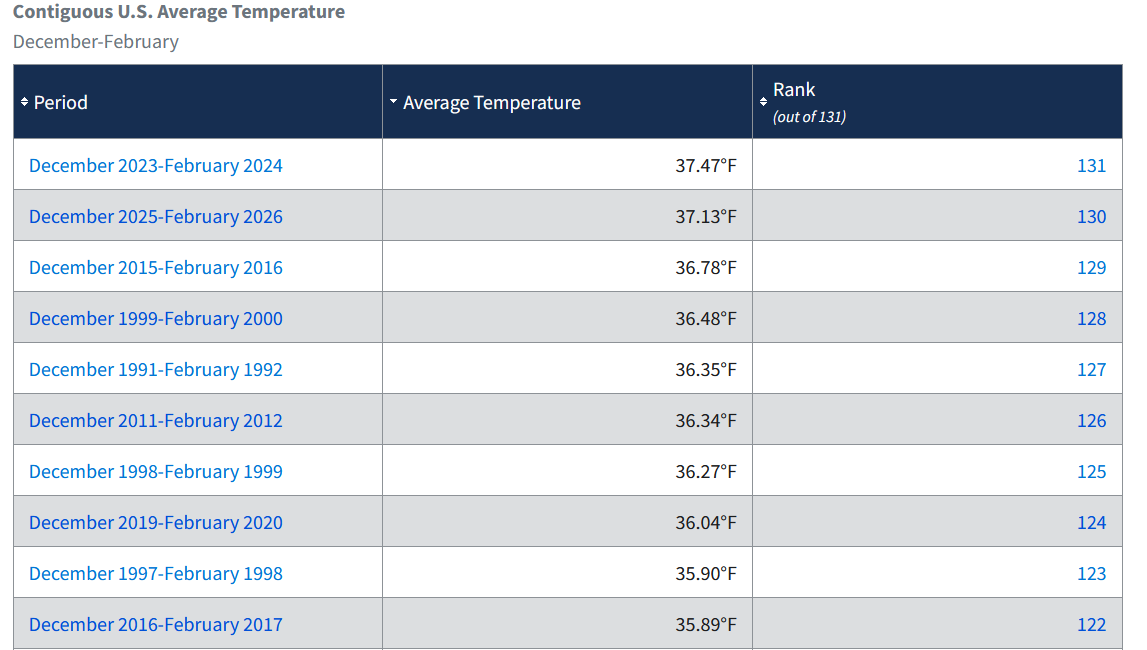Open the rank 125 link
The width and height of the screenshot is (1147, 650).
pyautogui.click(x=1091, y=472)
